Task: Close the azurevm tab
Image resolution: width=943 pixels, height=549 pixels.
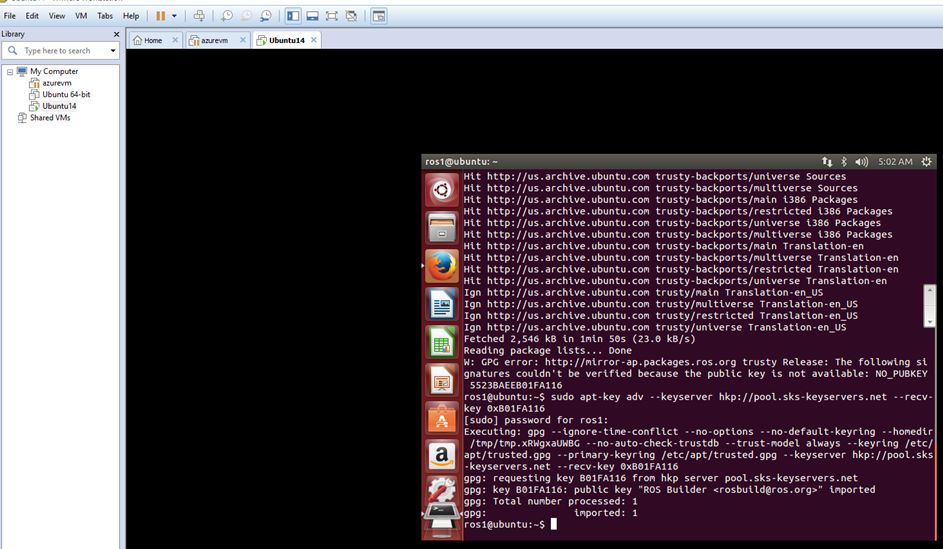Action: click(243, 40)
